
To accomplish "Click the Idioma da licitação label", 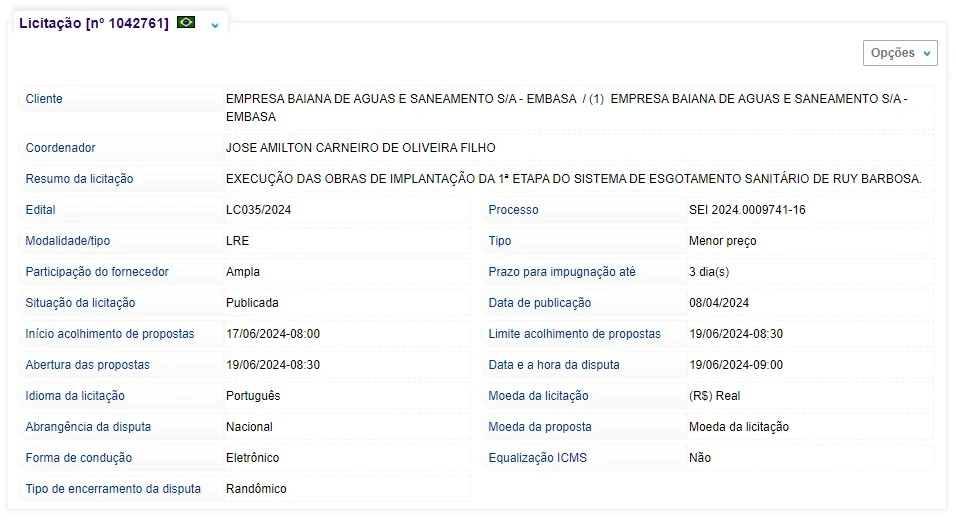I will coord(75,396).
